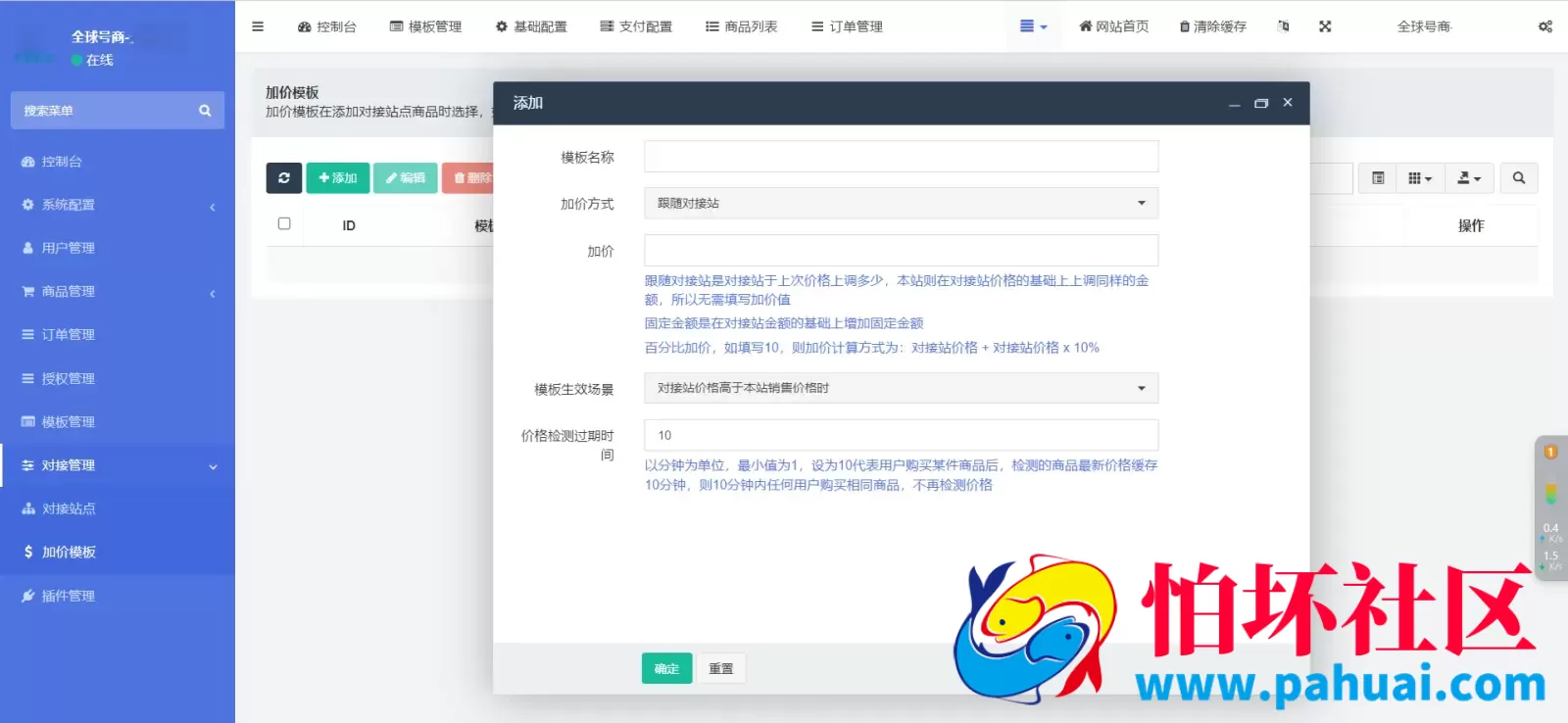Click the search magnifier button at table right
Viewport: 1568px width, 723px height.
pyautogui.click(x=1519, y=177)
